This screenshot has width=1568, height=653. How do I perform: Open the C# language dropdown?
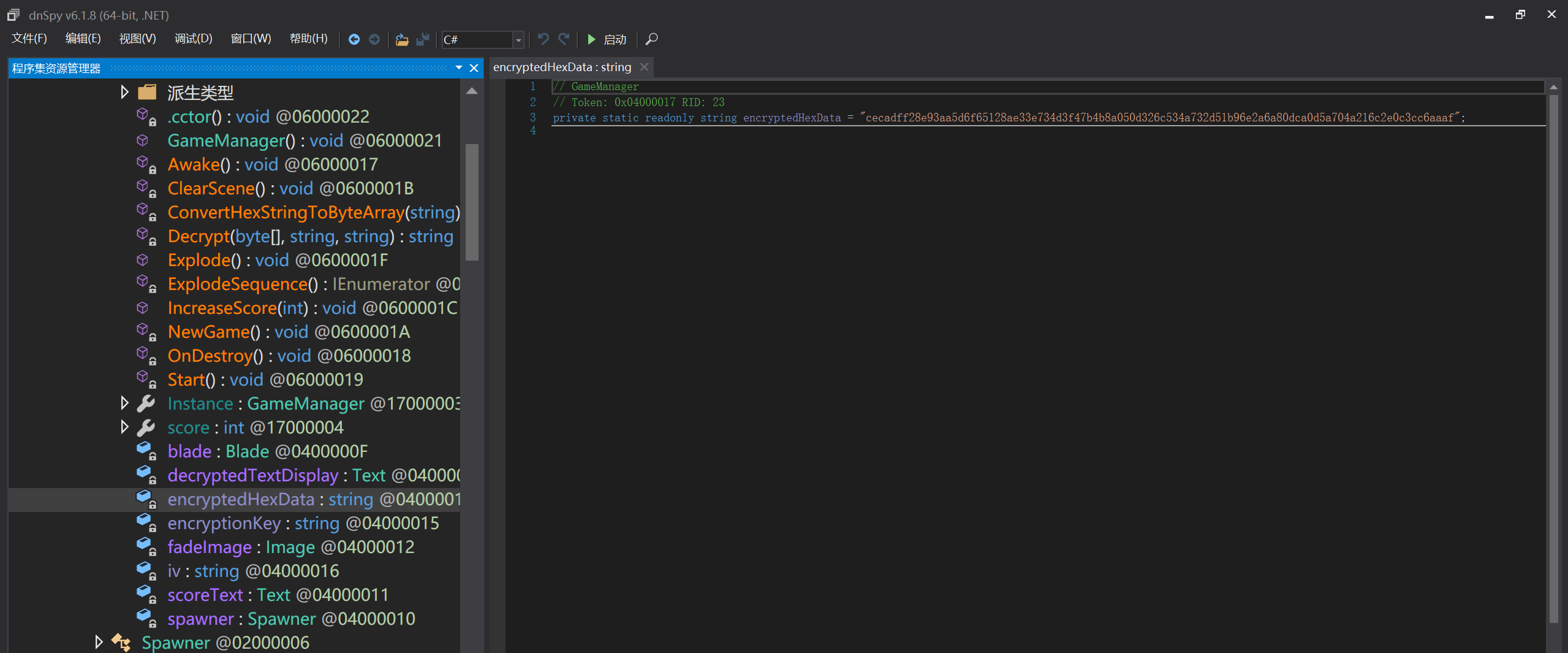coord(518,40)
